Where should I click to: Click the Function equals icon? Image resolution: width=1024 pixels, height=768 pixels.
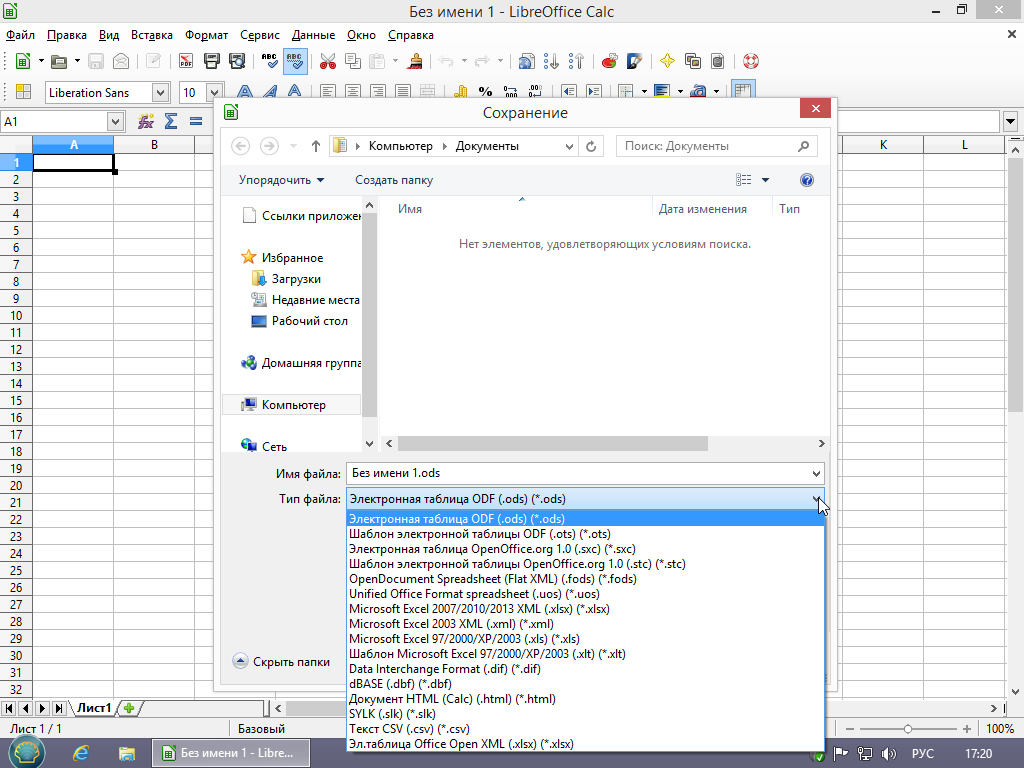click(x=196, y=121)
